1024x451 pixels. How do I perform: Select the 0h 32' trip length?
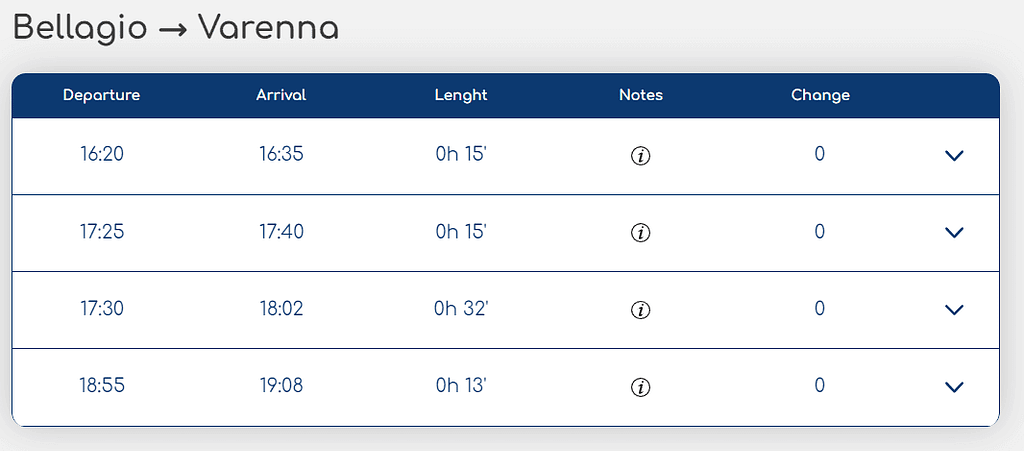click(461, 309)
